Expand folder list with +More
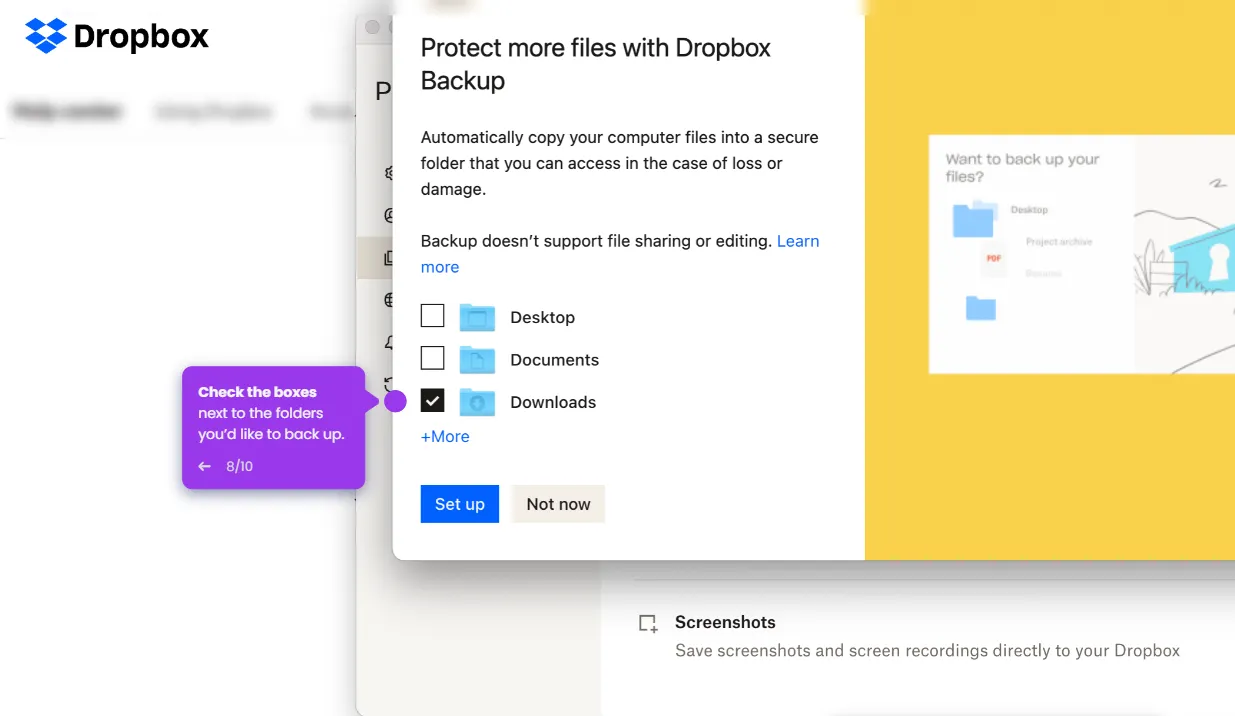Image resolution: width=1235 pixels, height=716 pixels. 445,436
